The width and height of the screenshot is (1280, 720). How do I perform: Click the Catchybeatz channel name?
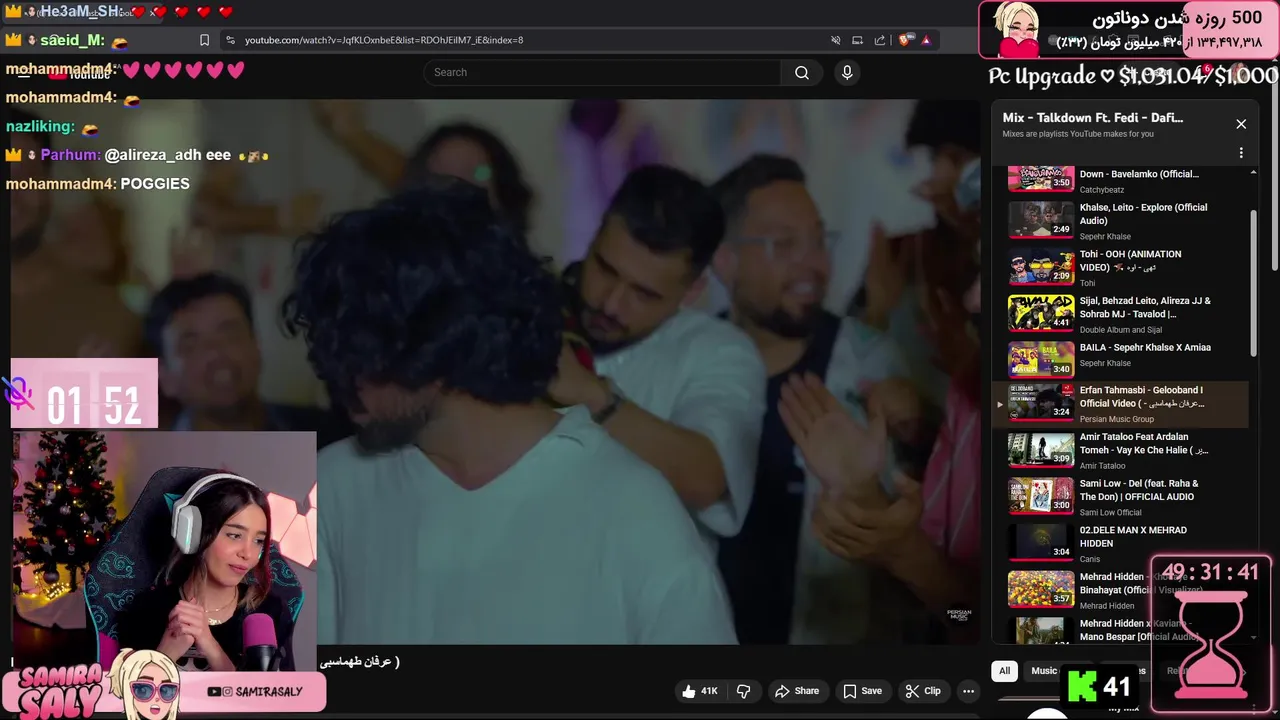pyautogui.click(x=1102, y=190)
